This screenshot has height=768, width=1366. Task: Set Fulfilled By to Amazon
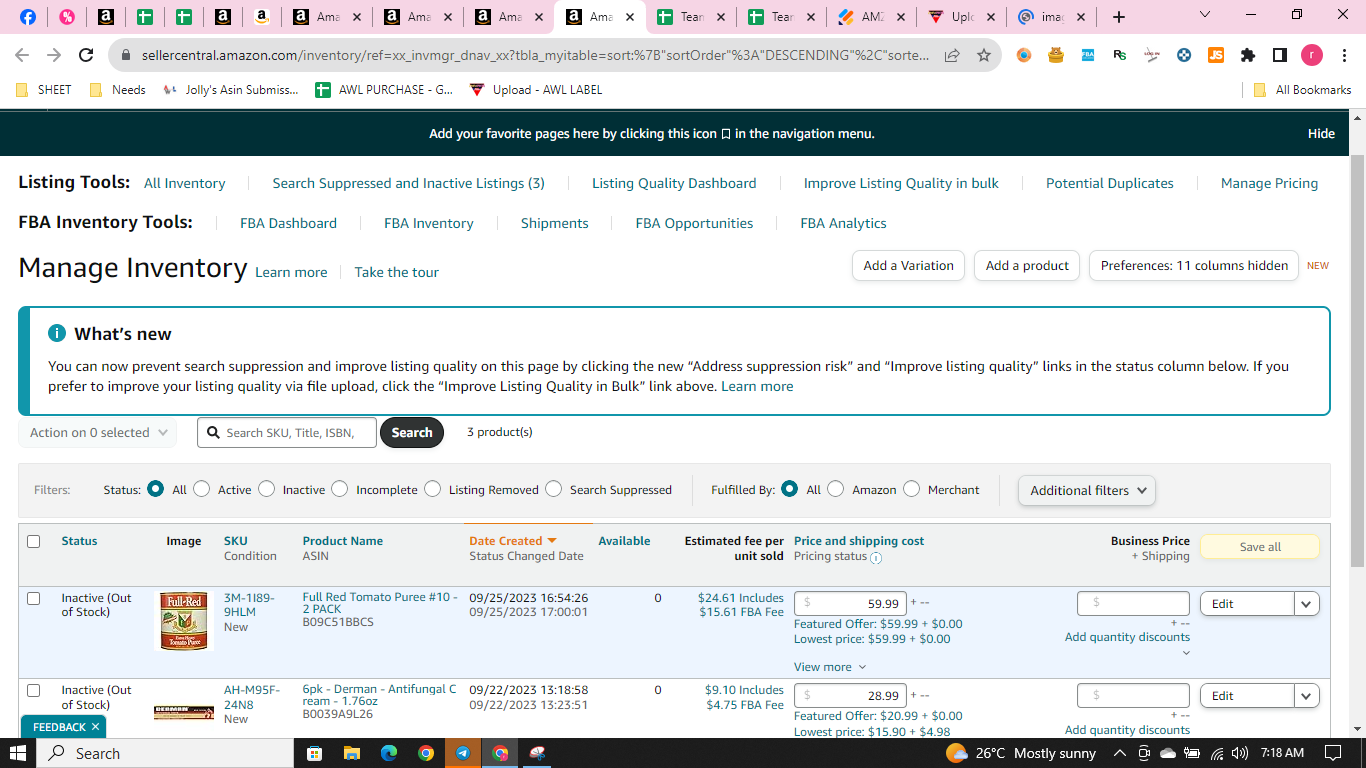836,489
